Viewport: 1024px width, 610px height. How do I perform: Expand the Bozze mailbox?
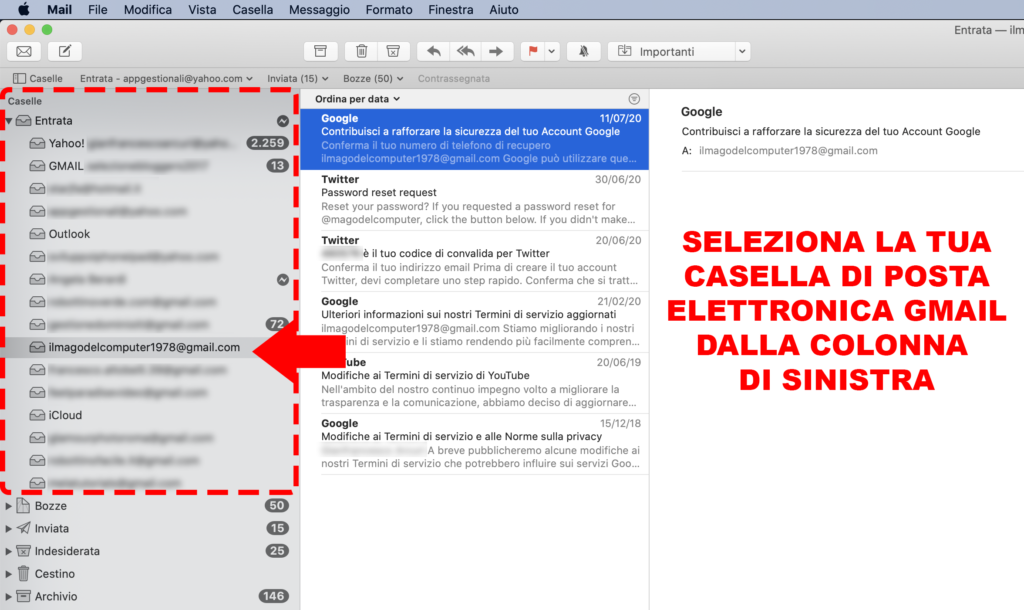coord(8,506)
